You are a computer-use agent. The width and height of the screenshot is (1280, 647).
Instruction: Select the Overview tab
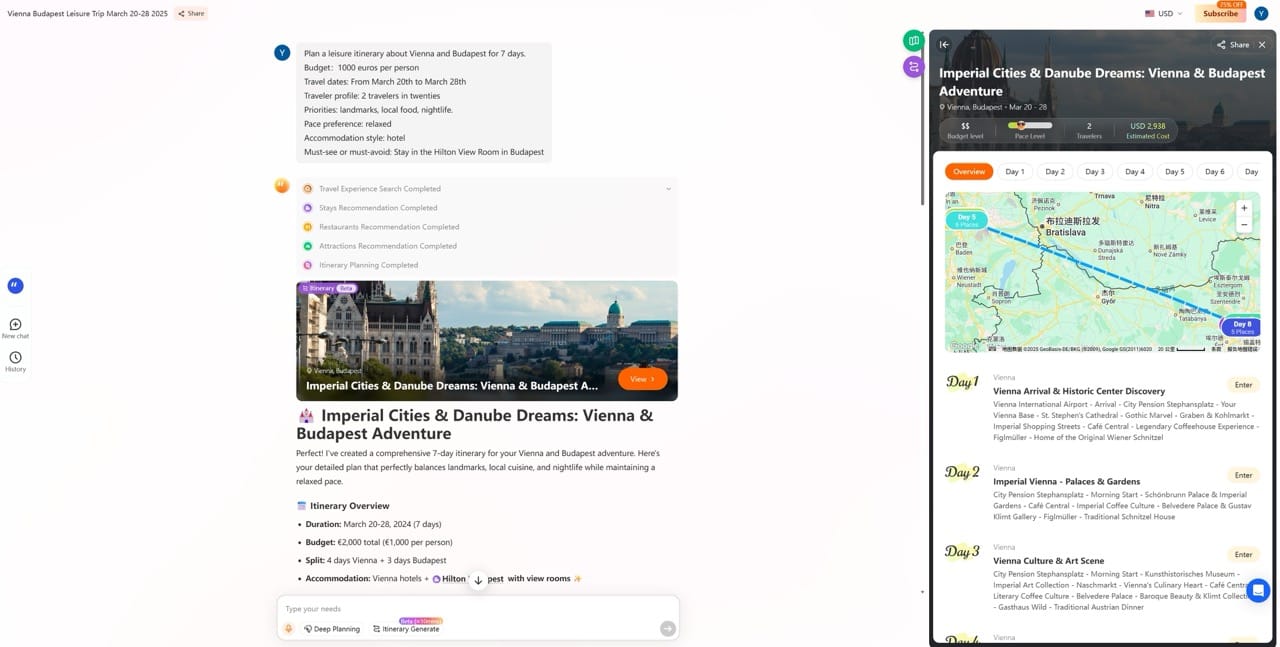coord(968,172)
